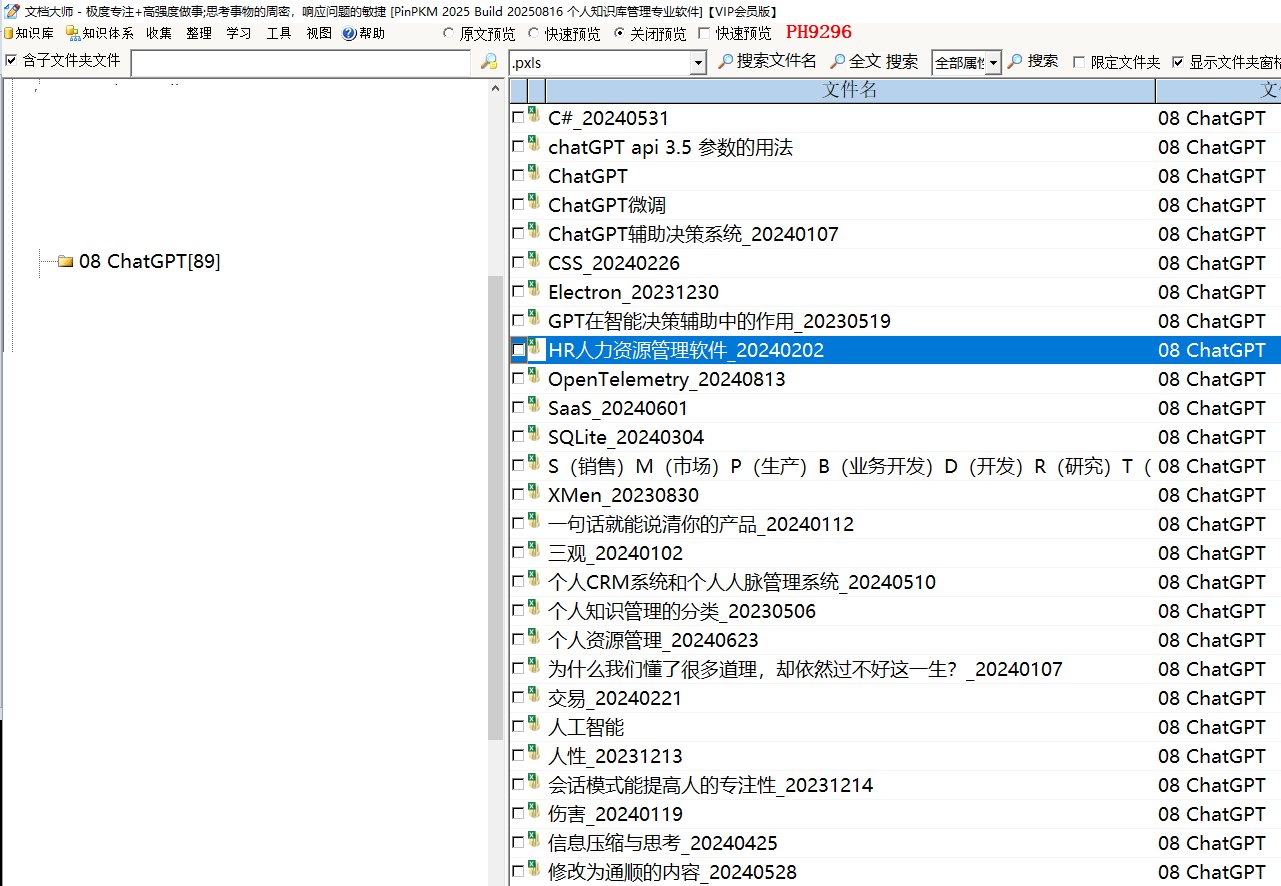This screenshot has height=886, width=1281.
Task: Select the 原文预览 radio button
Action: (448, 34)
